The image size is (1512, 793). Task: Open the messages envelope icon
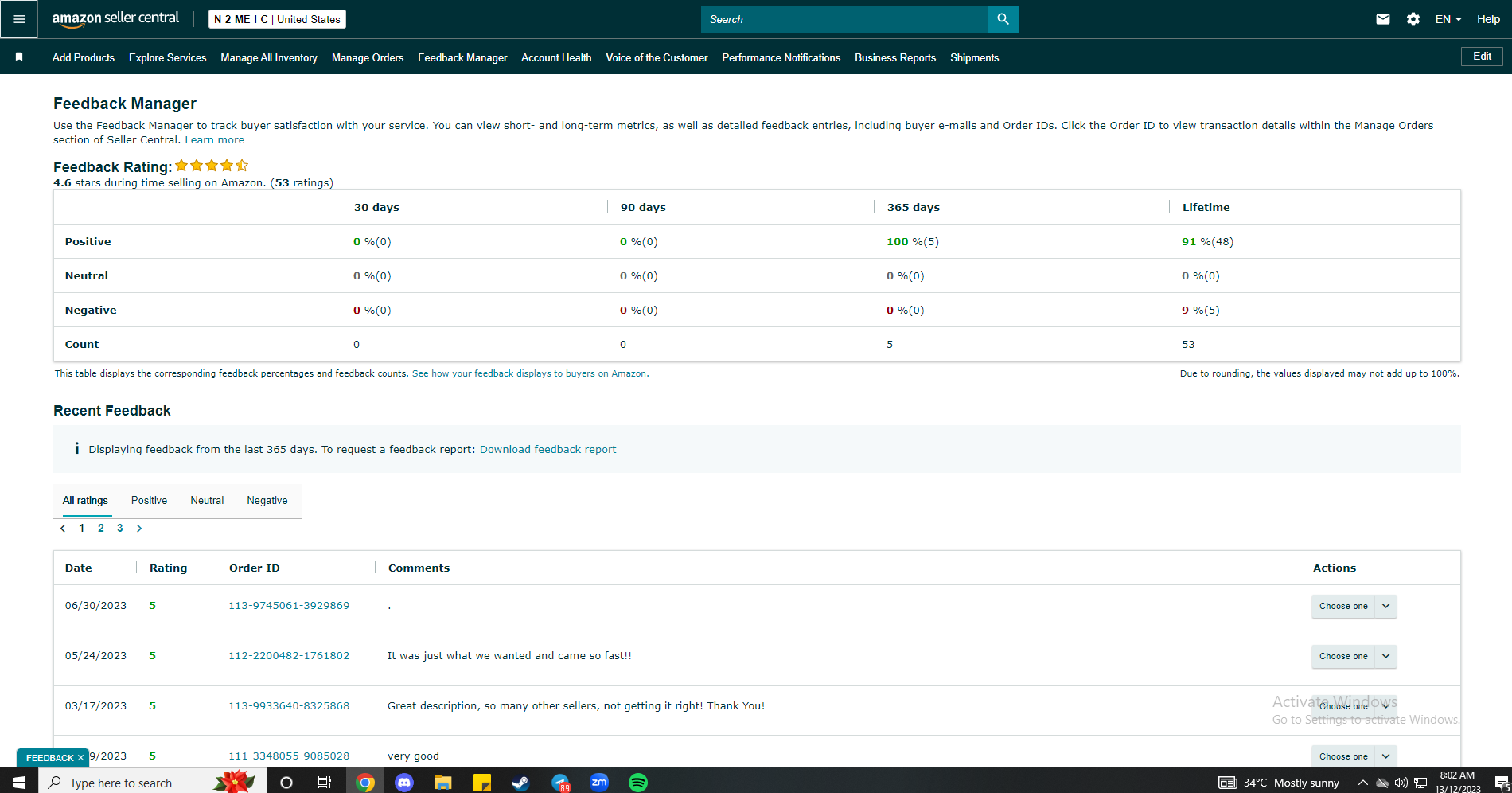click(x=1383, y=19)
